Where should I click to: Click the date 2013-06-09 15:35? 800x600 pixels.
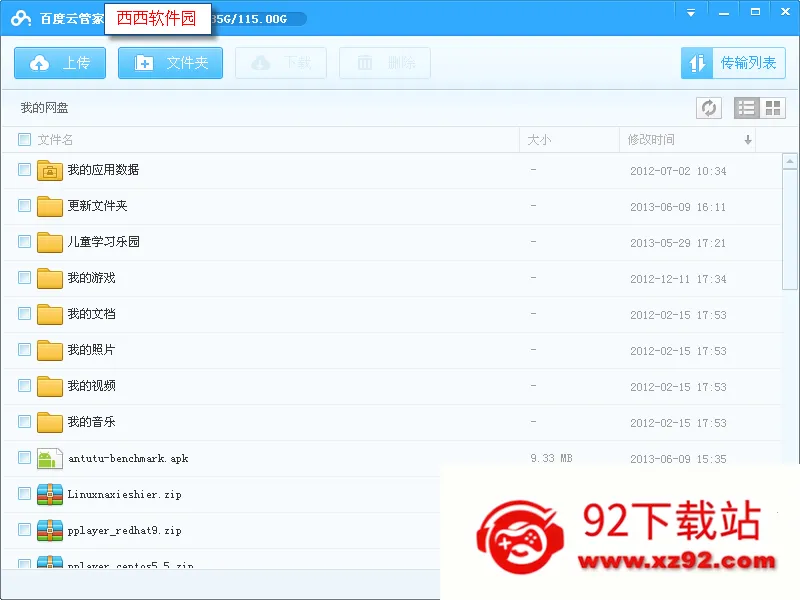678,459
